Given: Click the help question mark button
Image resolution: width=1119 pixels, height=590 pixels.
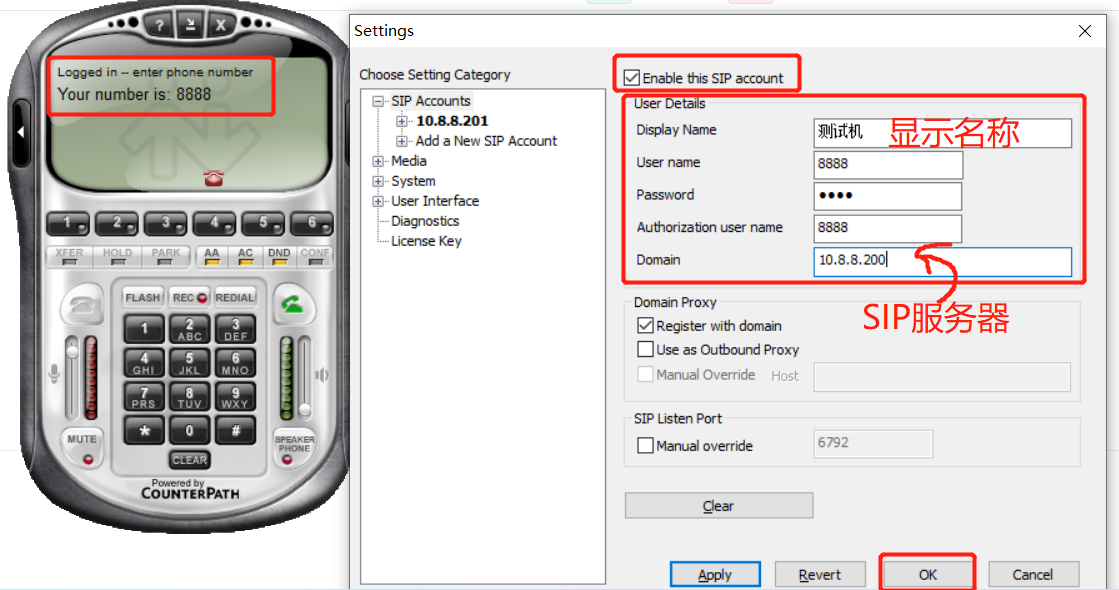Looking at the screenshot, I should tap(157, 25).
